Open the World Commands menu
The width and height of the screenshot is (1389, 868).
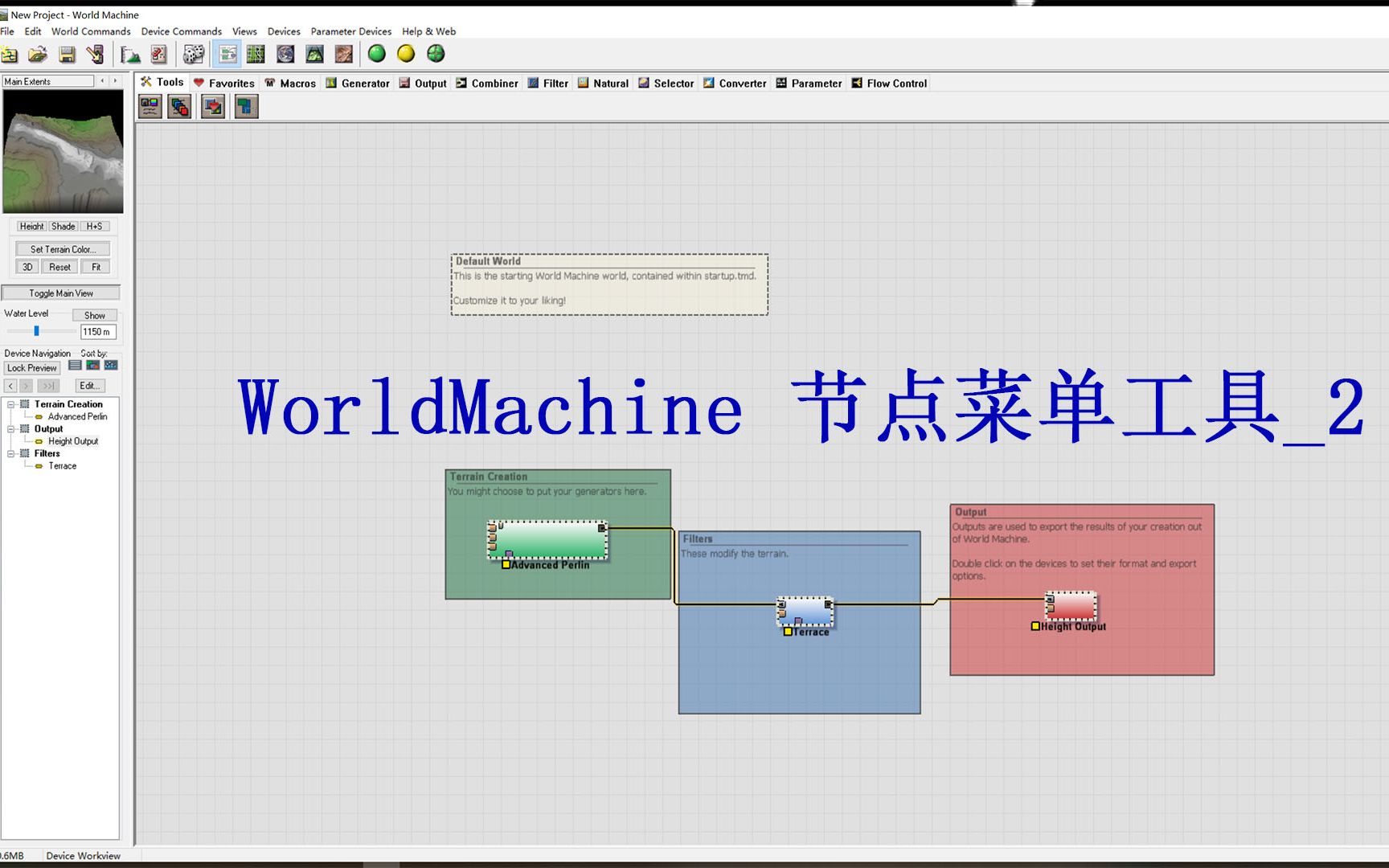pyautogui.click(x=91, y=31)
